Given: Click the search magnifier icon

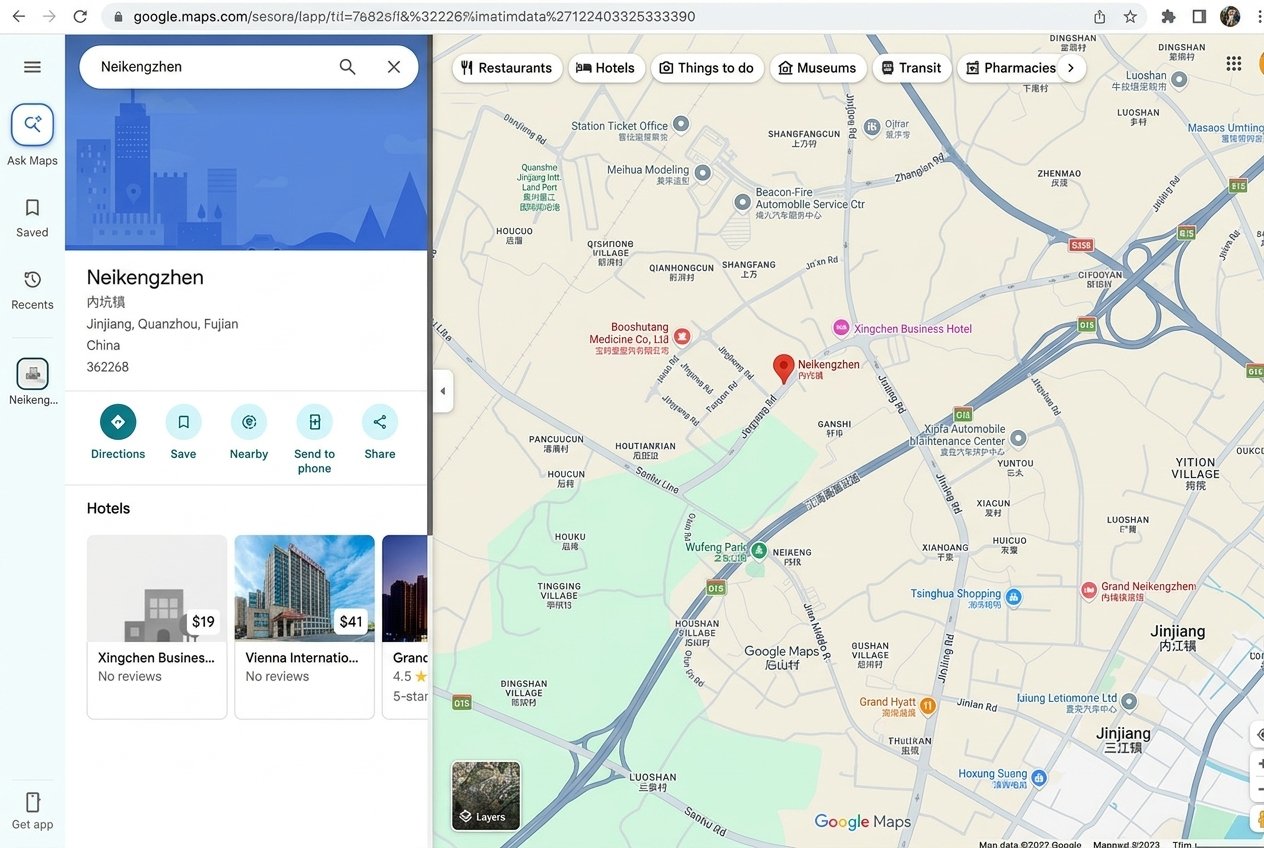Looking at the screenshot, I should 347,67.
